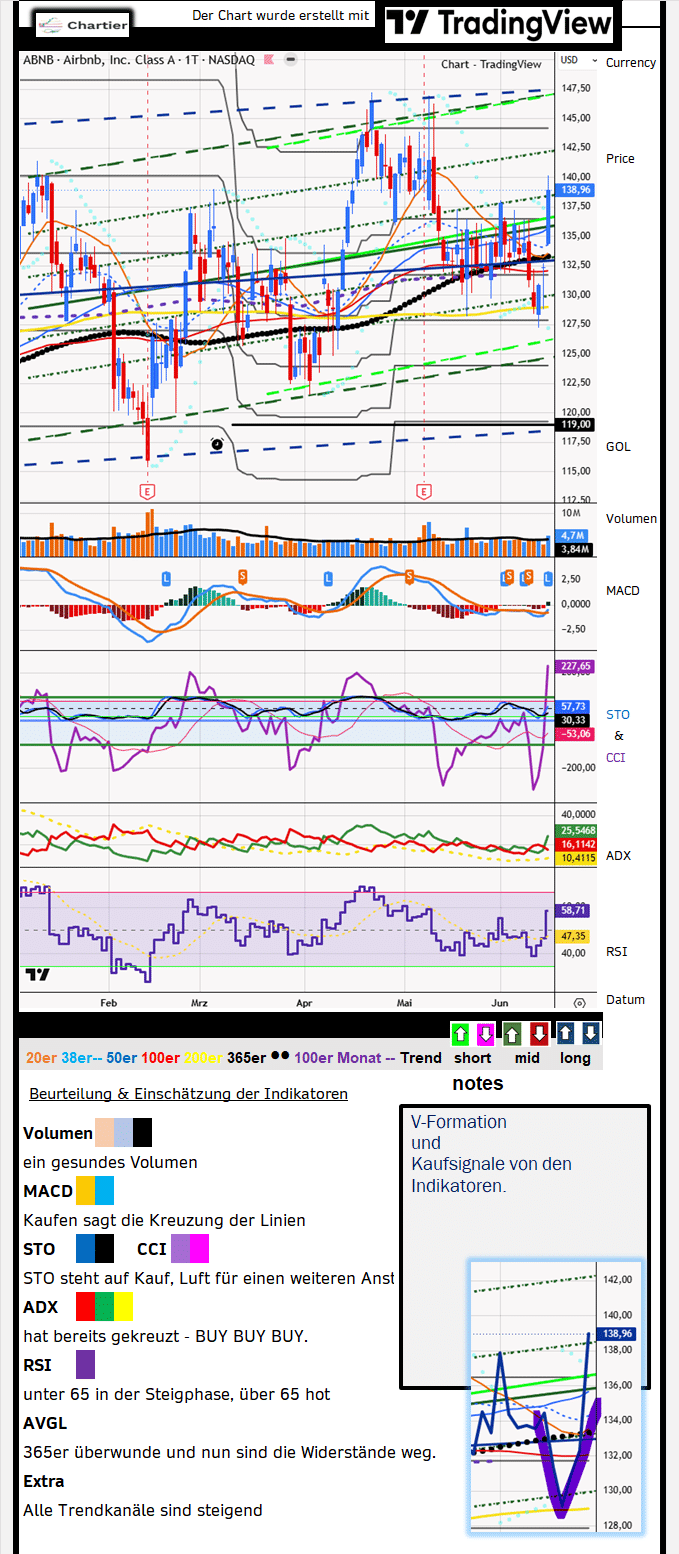Click the green ADX color swatch
The image size is (679, 1554).
(104, 1307)
